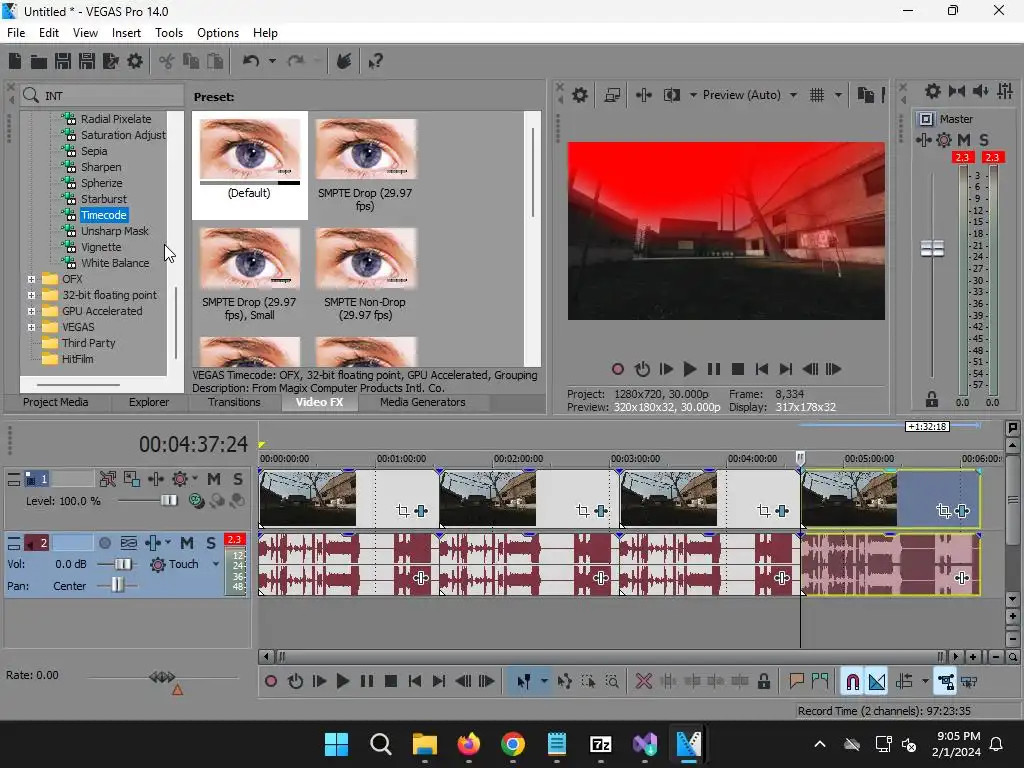This screenshot has width=1024, height=768.
Task: Toggle Split Screen View in preview
Action: point(671,95)
